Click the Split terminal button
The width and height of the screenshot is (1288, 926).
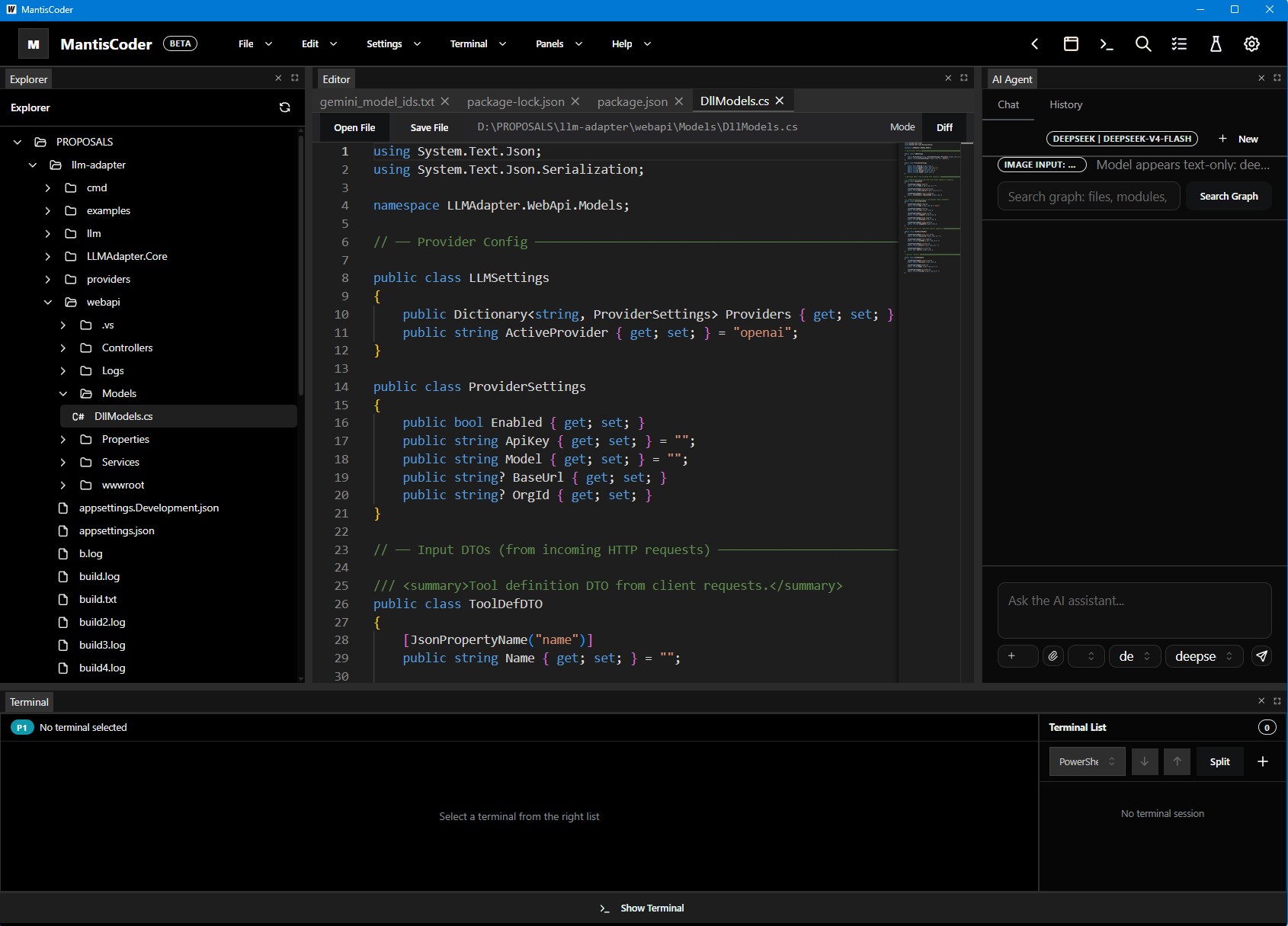click(1219, 761)
